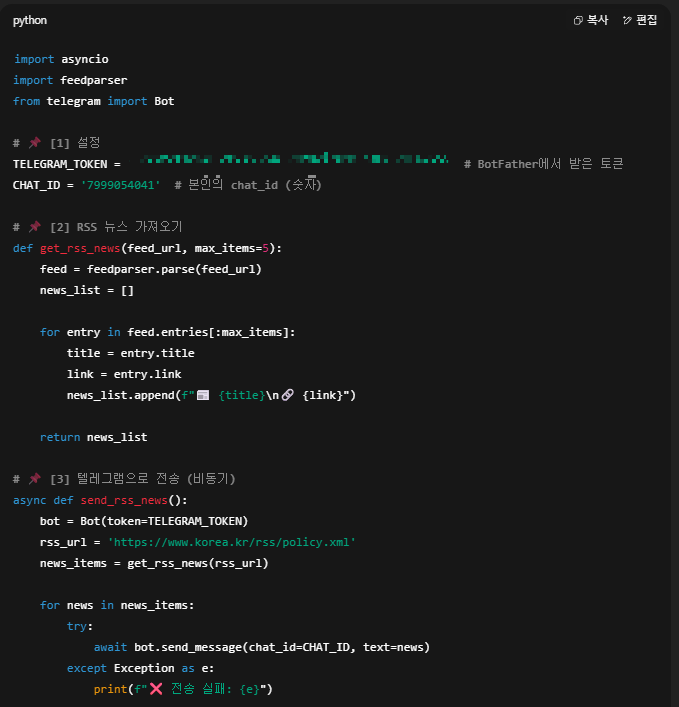Click the korea.kr RSS policy URL string
This screenshot has width=679, height=707.
(232, 542)
